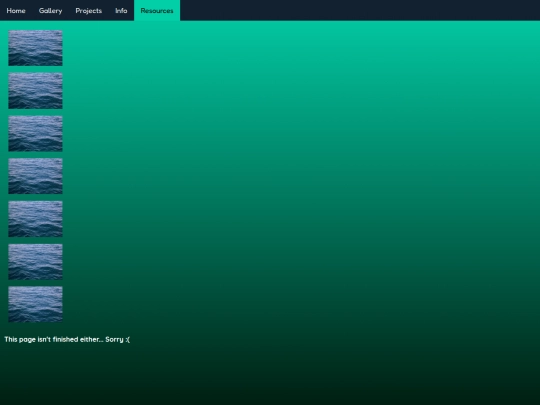Open the third water thumbnail

coord(35,134)
